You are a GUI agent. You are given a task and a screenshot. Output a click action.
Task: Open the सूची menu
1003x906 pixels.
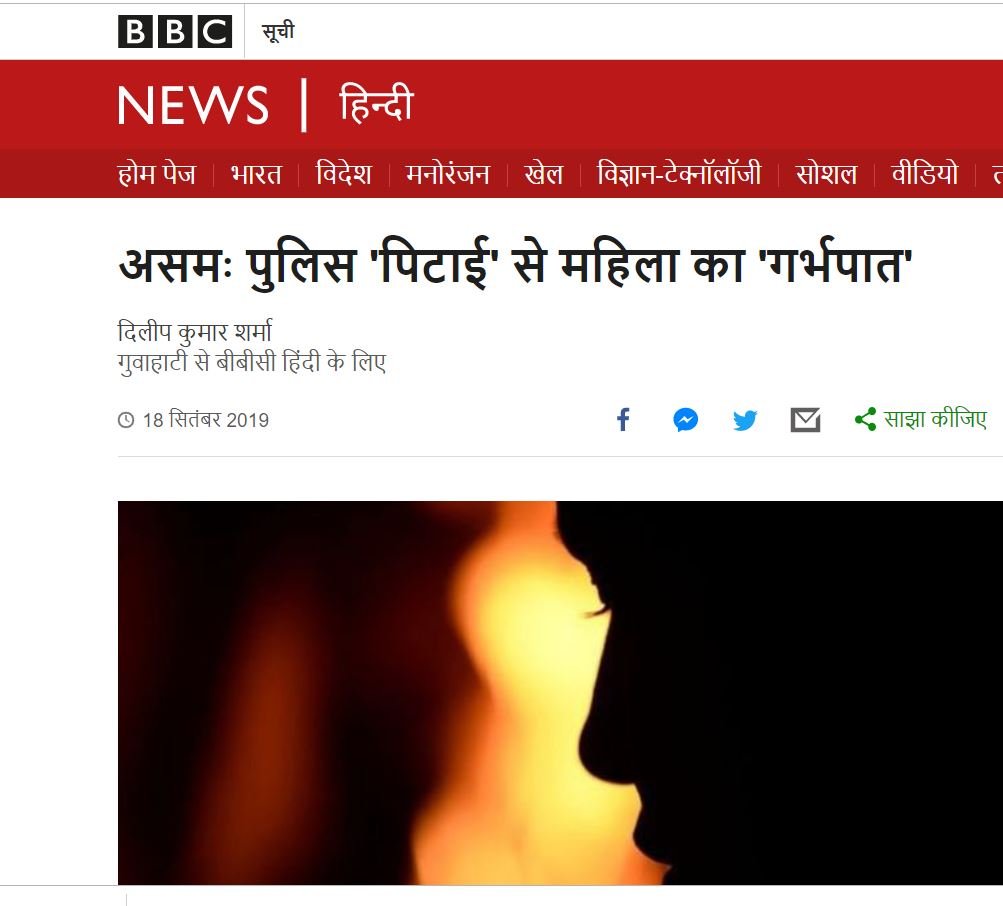pyautogui.click(x=278, y=31)
